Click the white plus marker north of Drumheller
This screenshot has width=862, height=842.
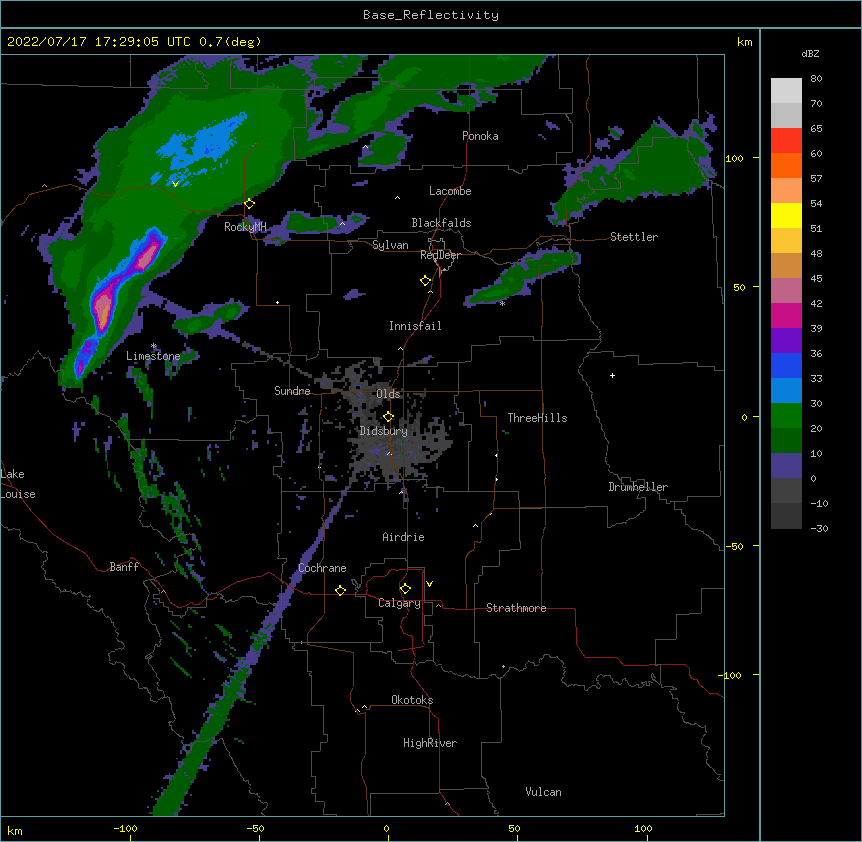612,375
